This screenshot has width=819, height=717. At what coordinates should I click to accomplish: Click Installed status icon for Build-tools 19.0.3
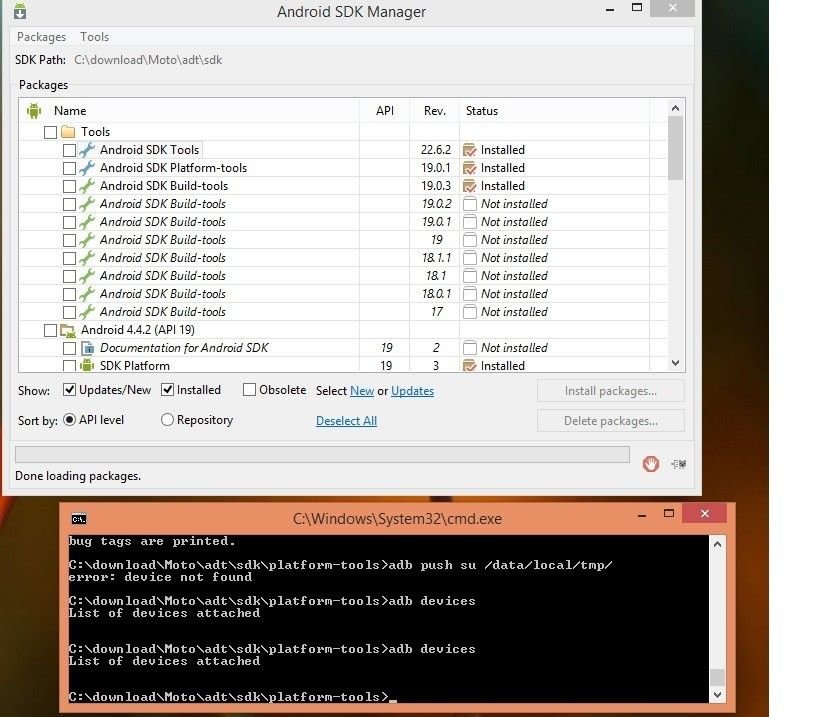(x=470, y=186)
